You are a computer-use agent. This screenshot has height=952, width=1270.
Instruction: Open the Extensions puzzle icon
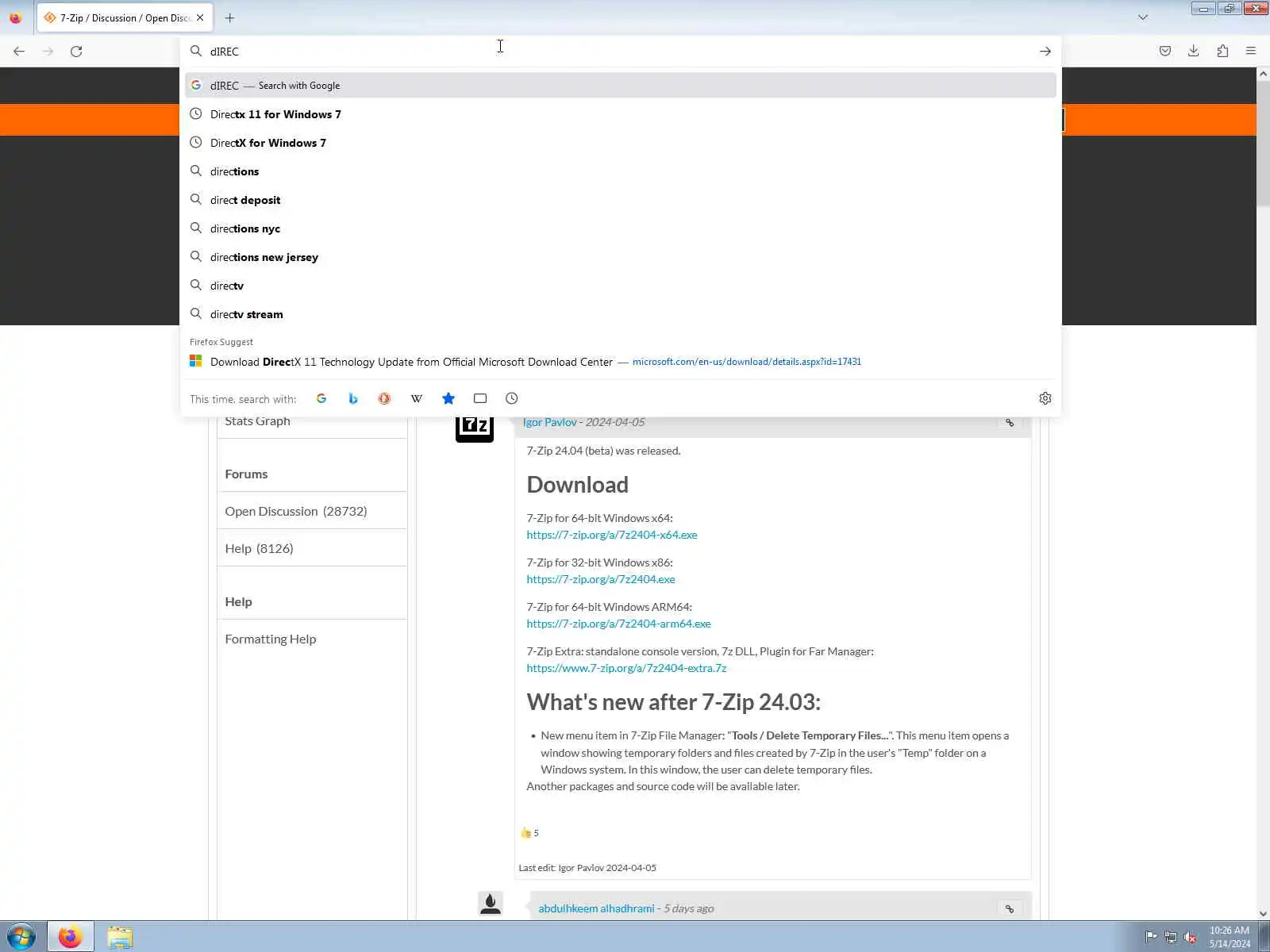tap(1222, 51)
